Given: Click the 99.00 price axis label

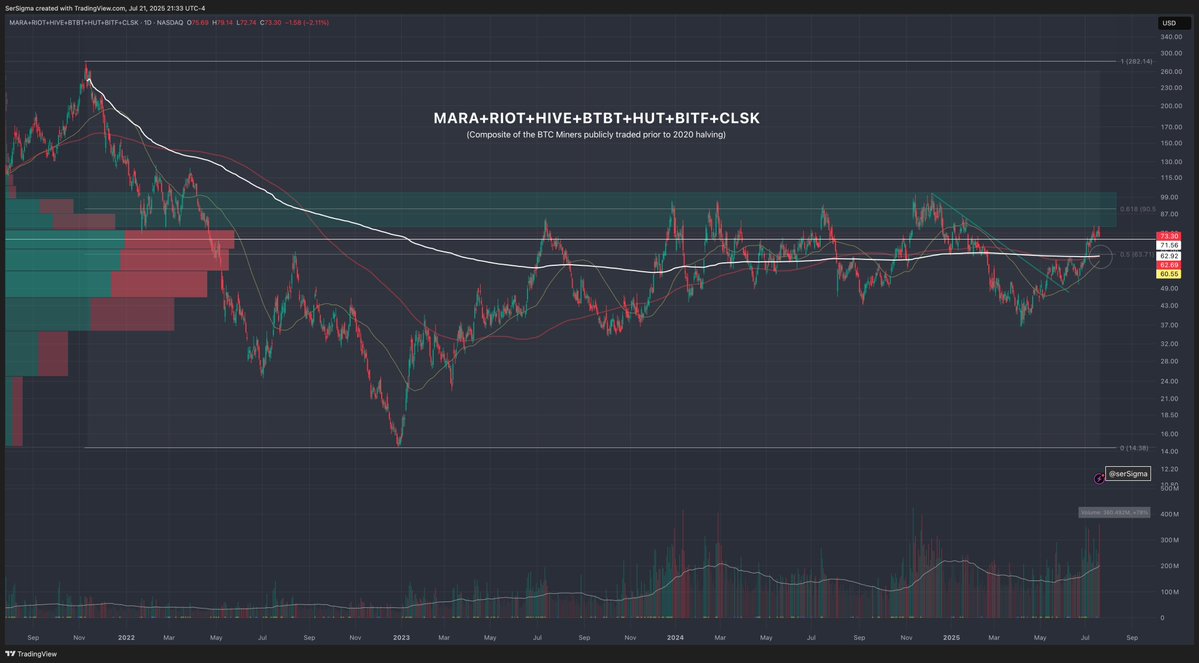Looking at the screenshot, I should [1169, 197].
